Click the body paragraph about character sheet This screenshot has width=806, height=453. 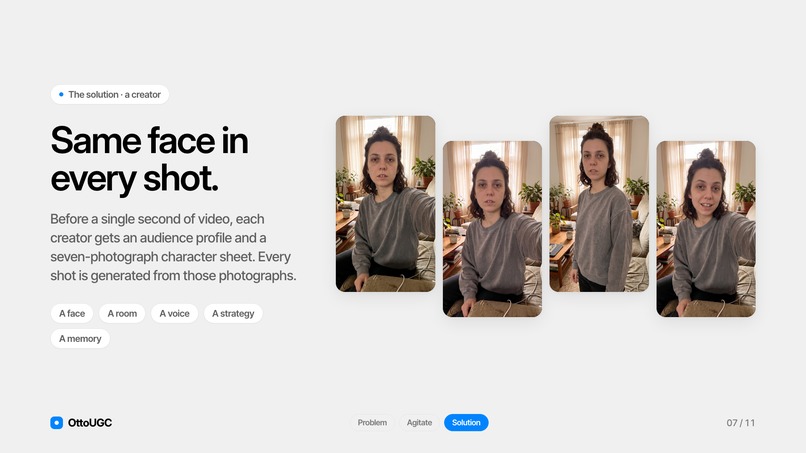coord(173,247)
